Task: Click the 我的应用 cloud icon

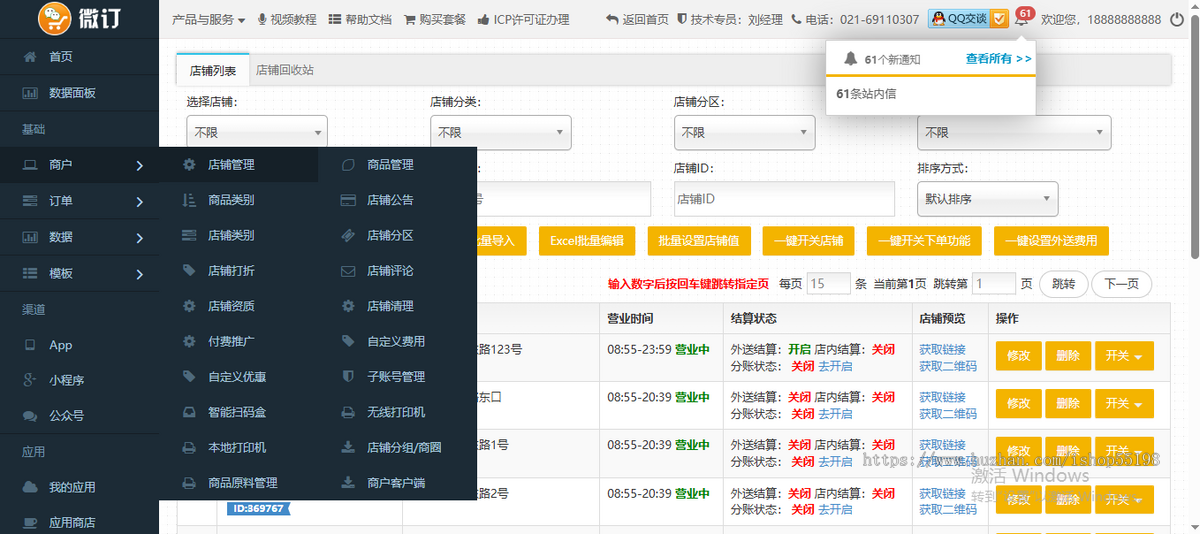Action: coord(29,487)
